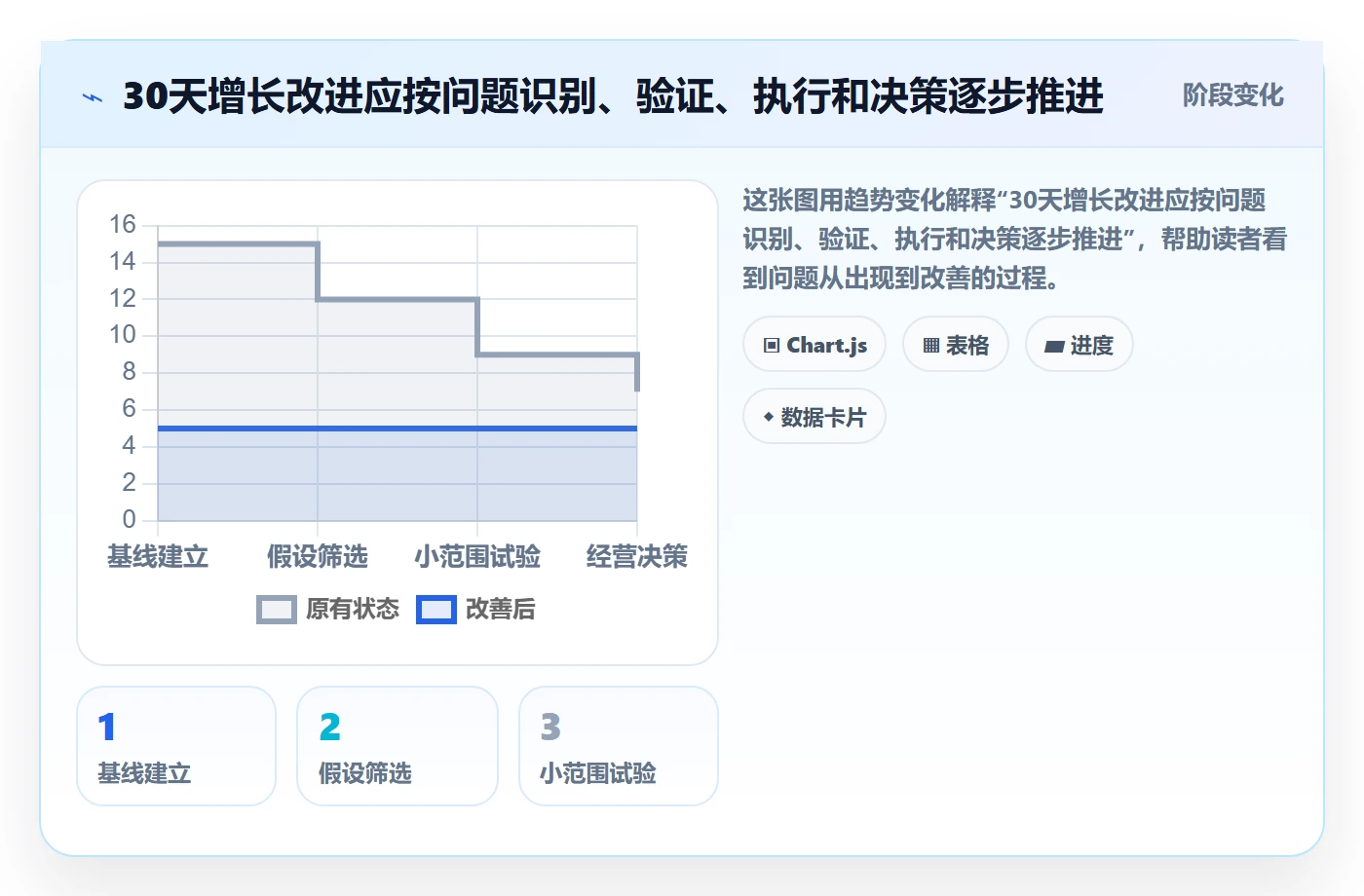Click the y-axis value 0
Viewport: 1364px width, 896px height.
pyautogui.click(x=129, y=519)
